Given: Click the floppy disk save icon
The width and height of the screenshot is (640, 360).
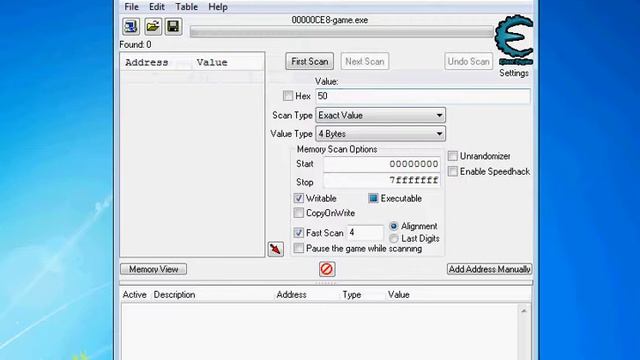Looking at the screenshot, I should point(173,27).
